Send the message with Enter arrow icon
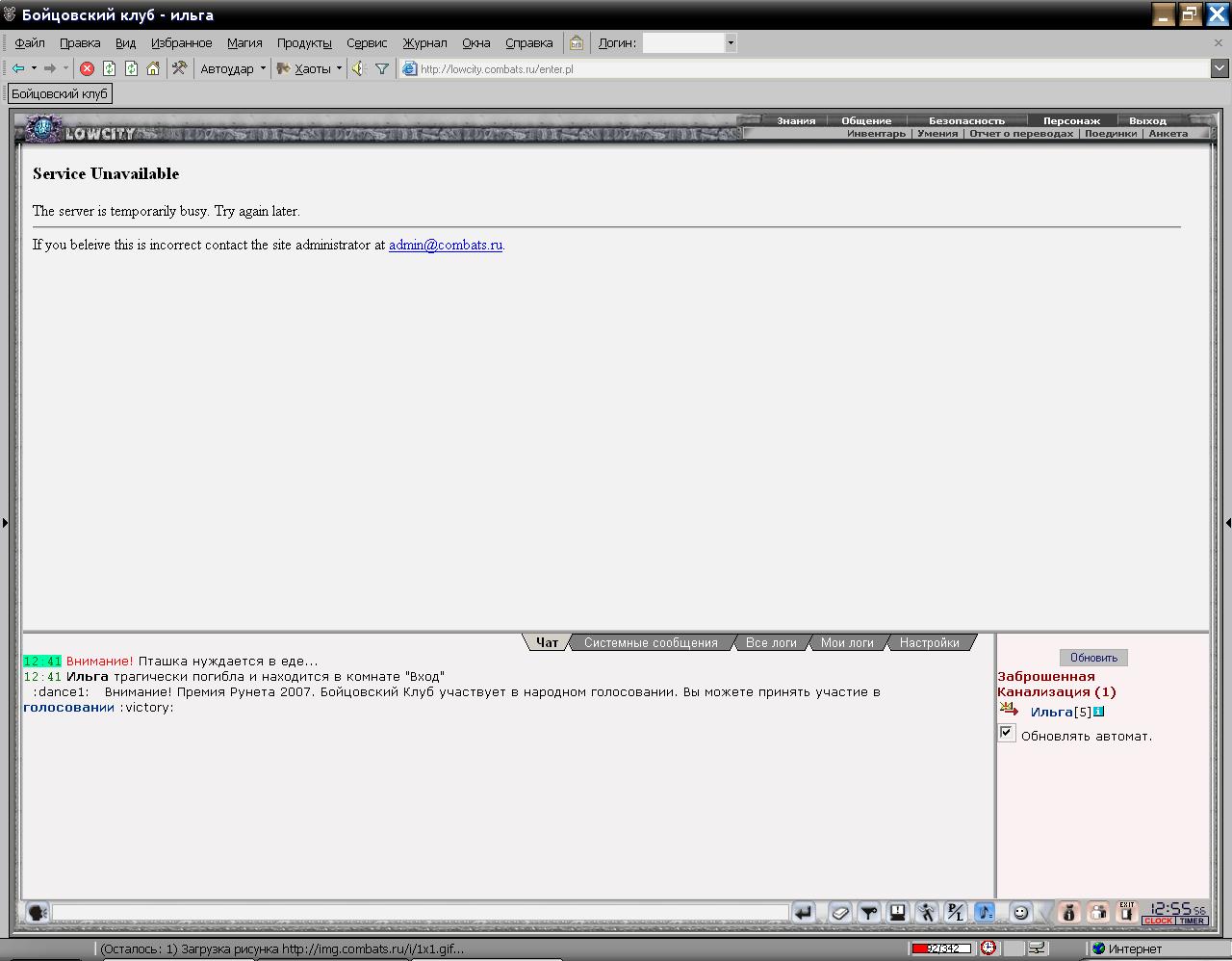This screenshot has height=961, width=1232. [x=804, y=912]
